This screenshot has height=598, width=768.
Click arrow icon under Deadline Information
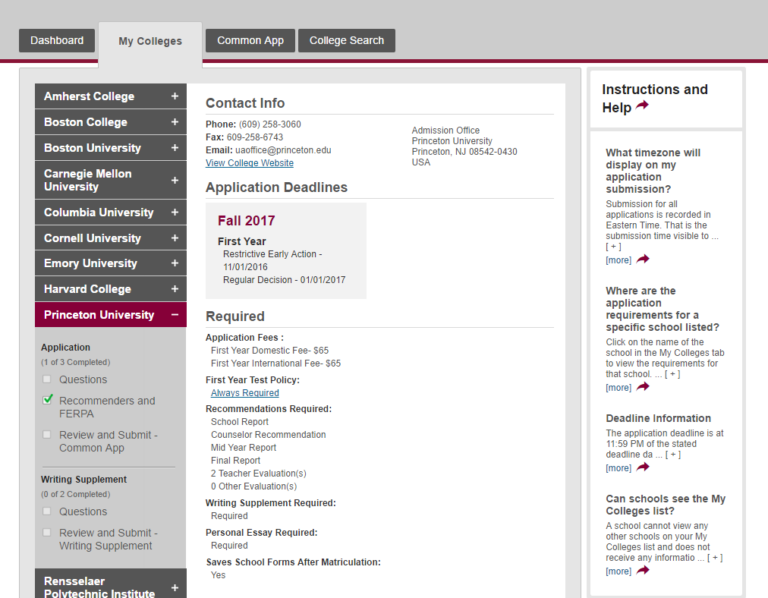[642, 467]
